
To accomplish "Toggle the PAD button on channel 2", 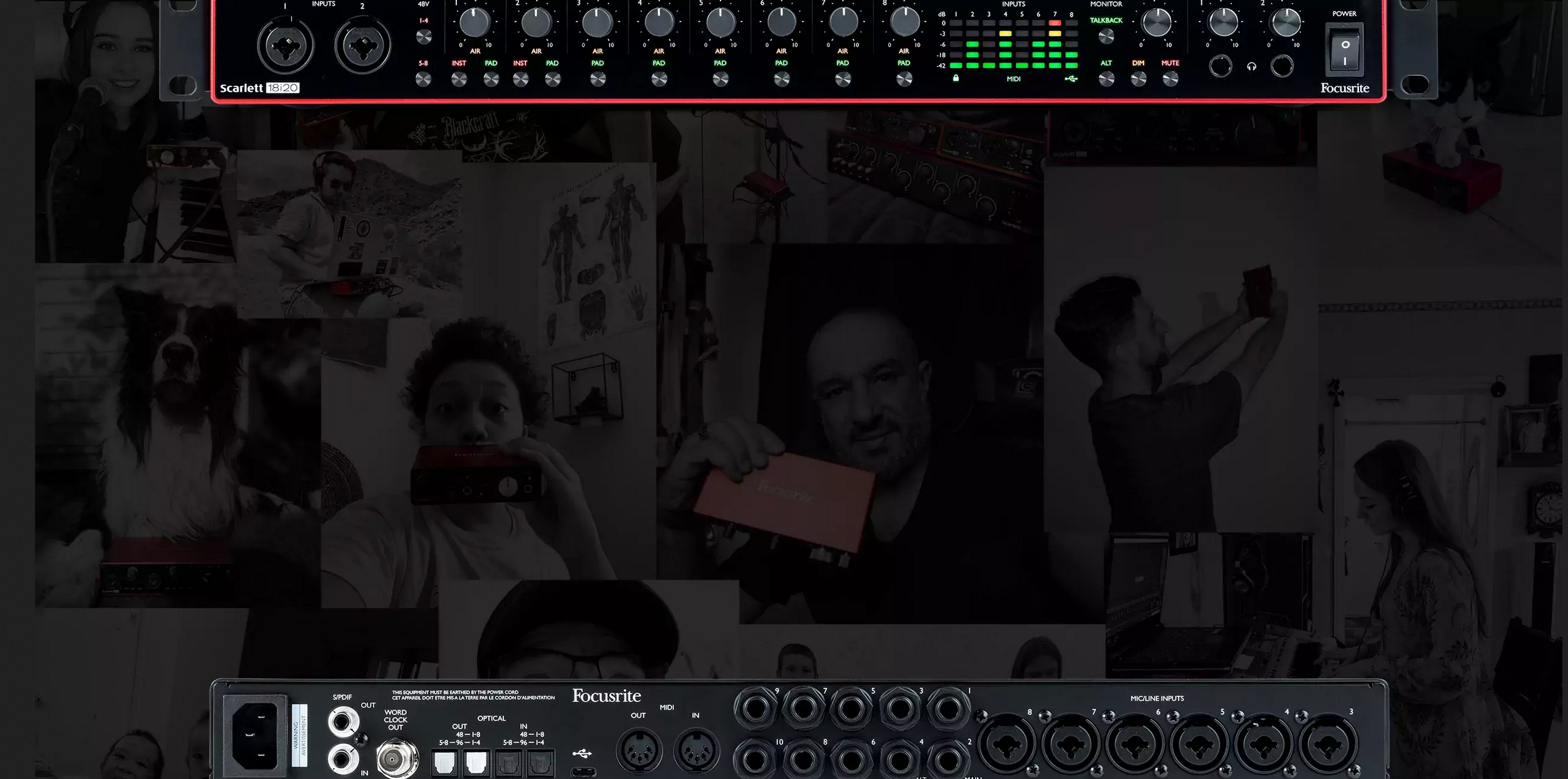I will (552, 79).
